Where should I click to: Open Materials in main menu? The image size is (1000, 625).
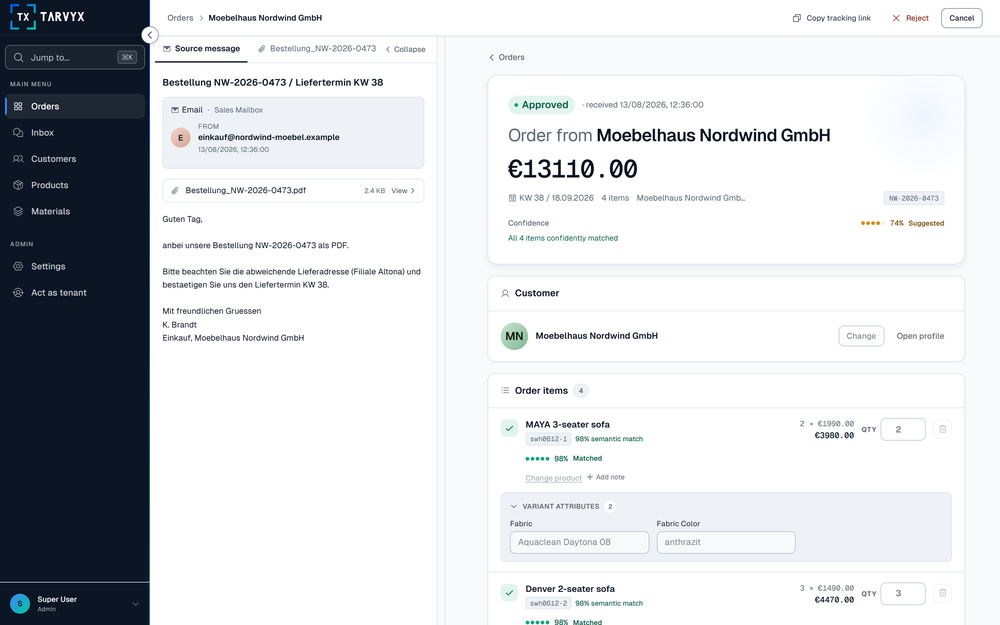click(75, 211)
